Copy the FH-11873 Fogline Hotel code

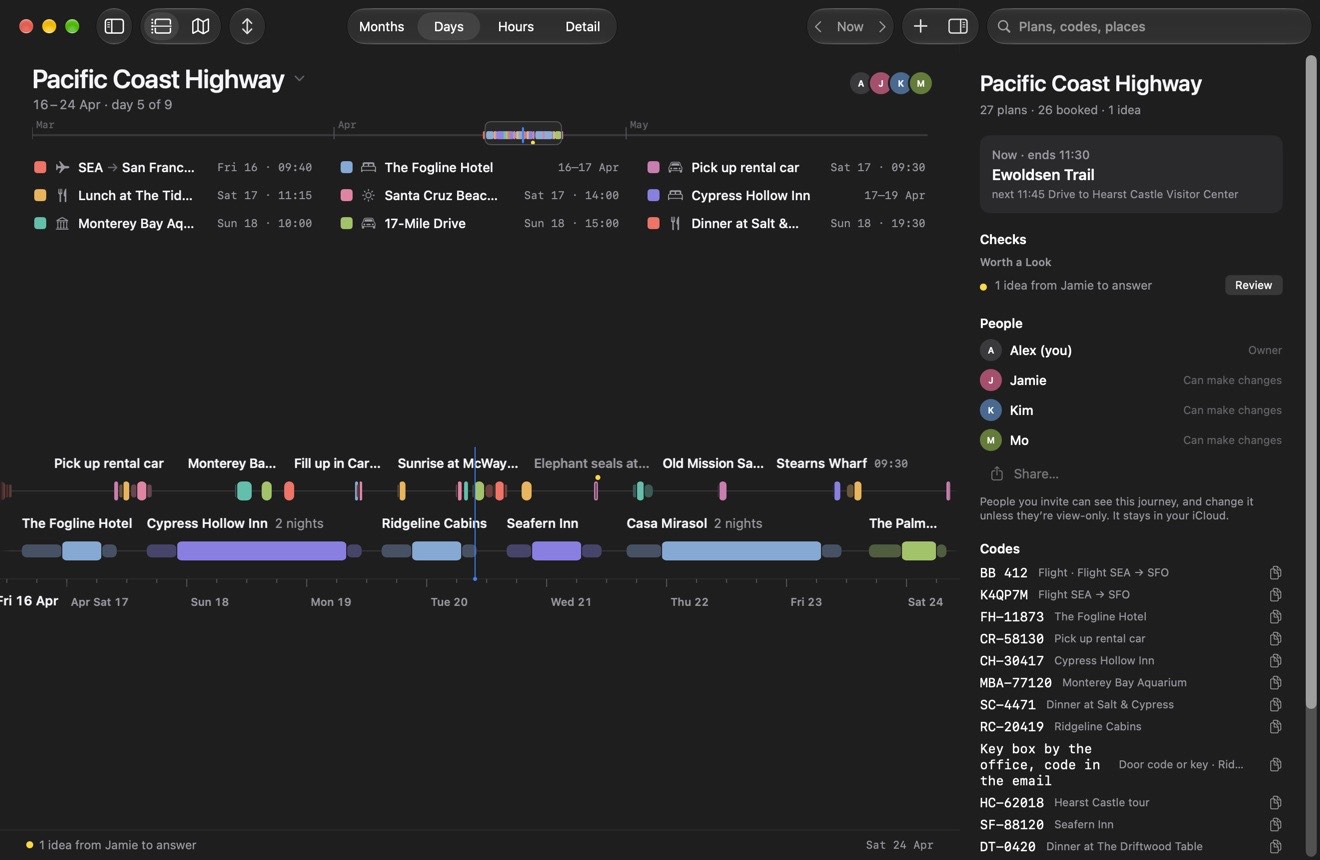1275,617
